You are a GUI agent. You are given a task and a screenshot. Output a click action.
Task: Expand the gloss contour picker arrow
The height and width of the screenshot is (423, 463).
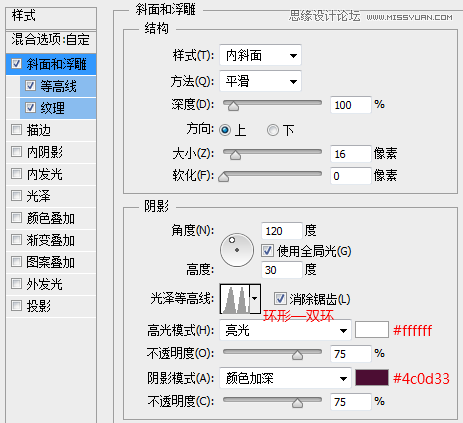[255, 299]
